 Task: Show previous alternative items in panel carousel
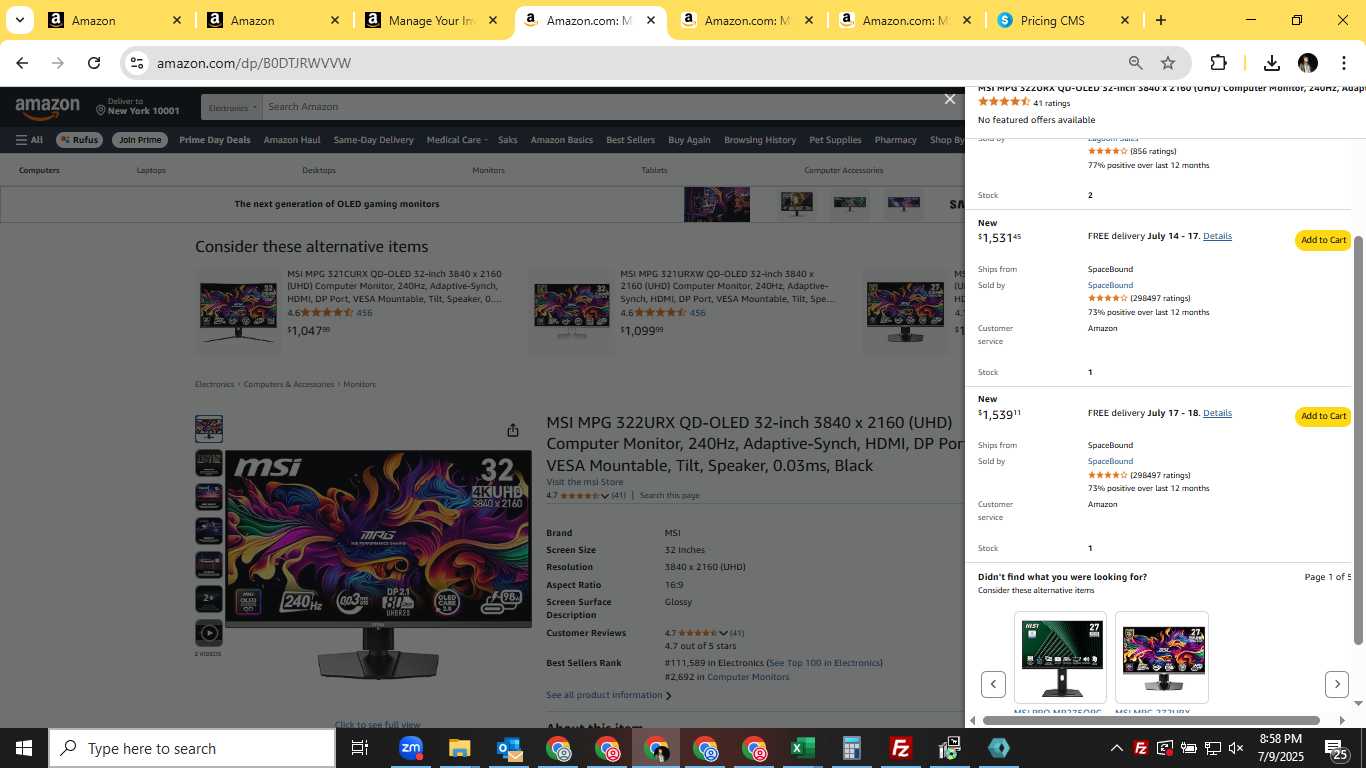[x=993, y=684]
